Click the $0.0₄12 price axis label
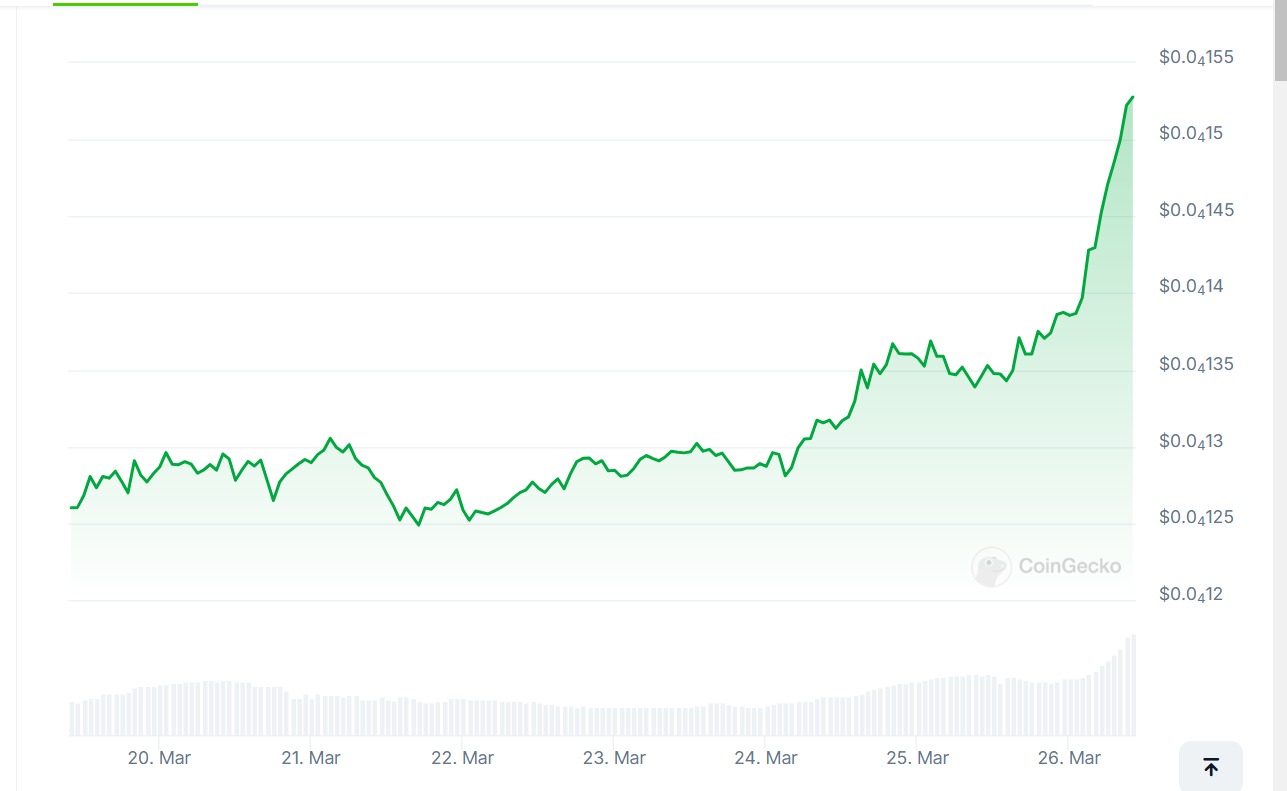 1191,595
